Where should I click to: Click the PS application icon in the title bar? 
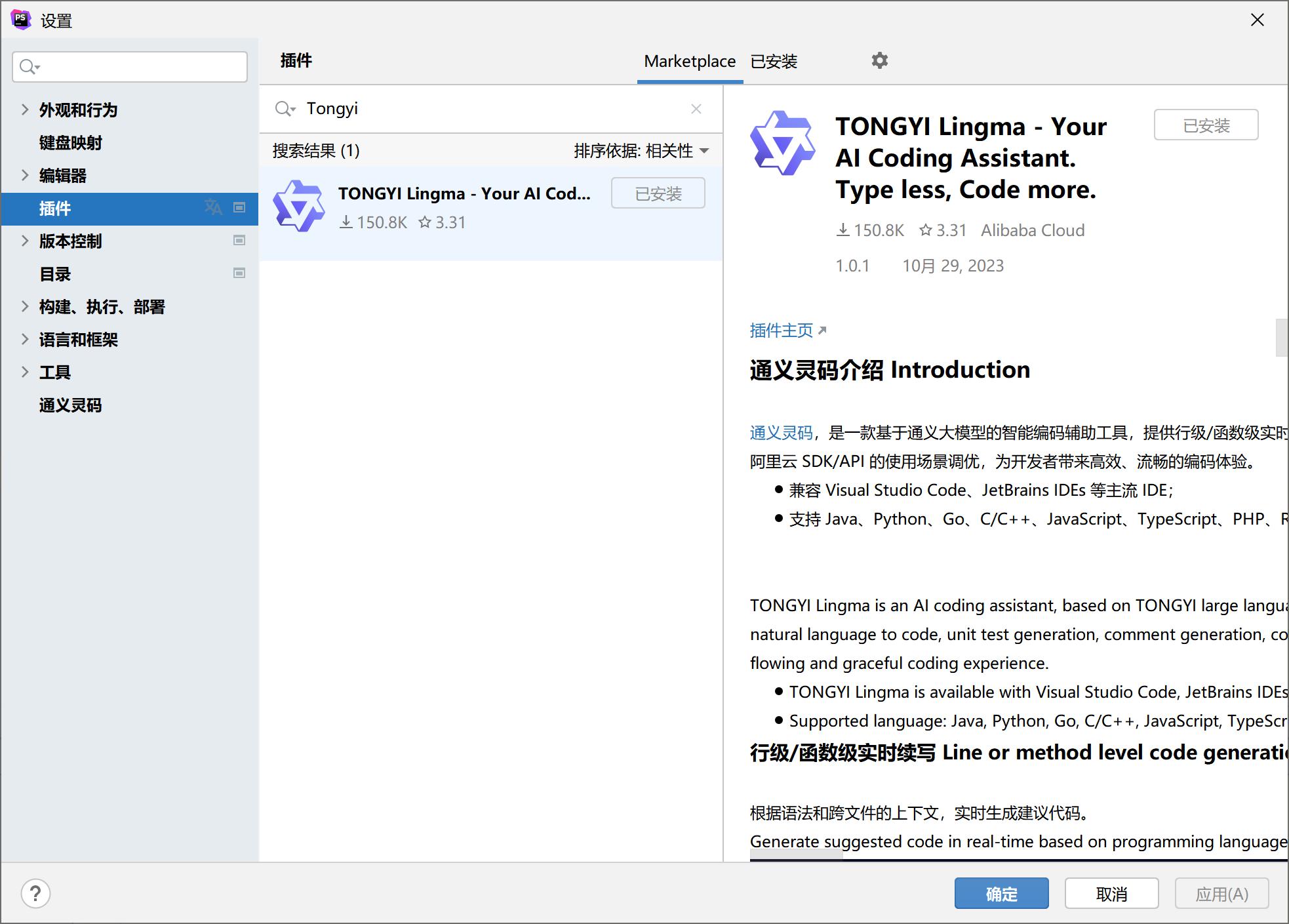22,20
